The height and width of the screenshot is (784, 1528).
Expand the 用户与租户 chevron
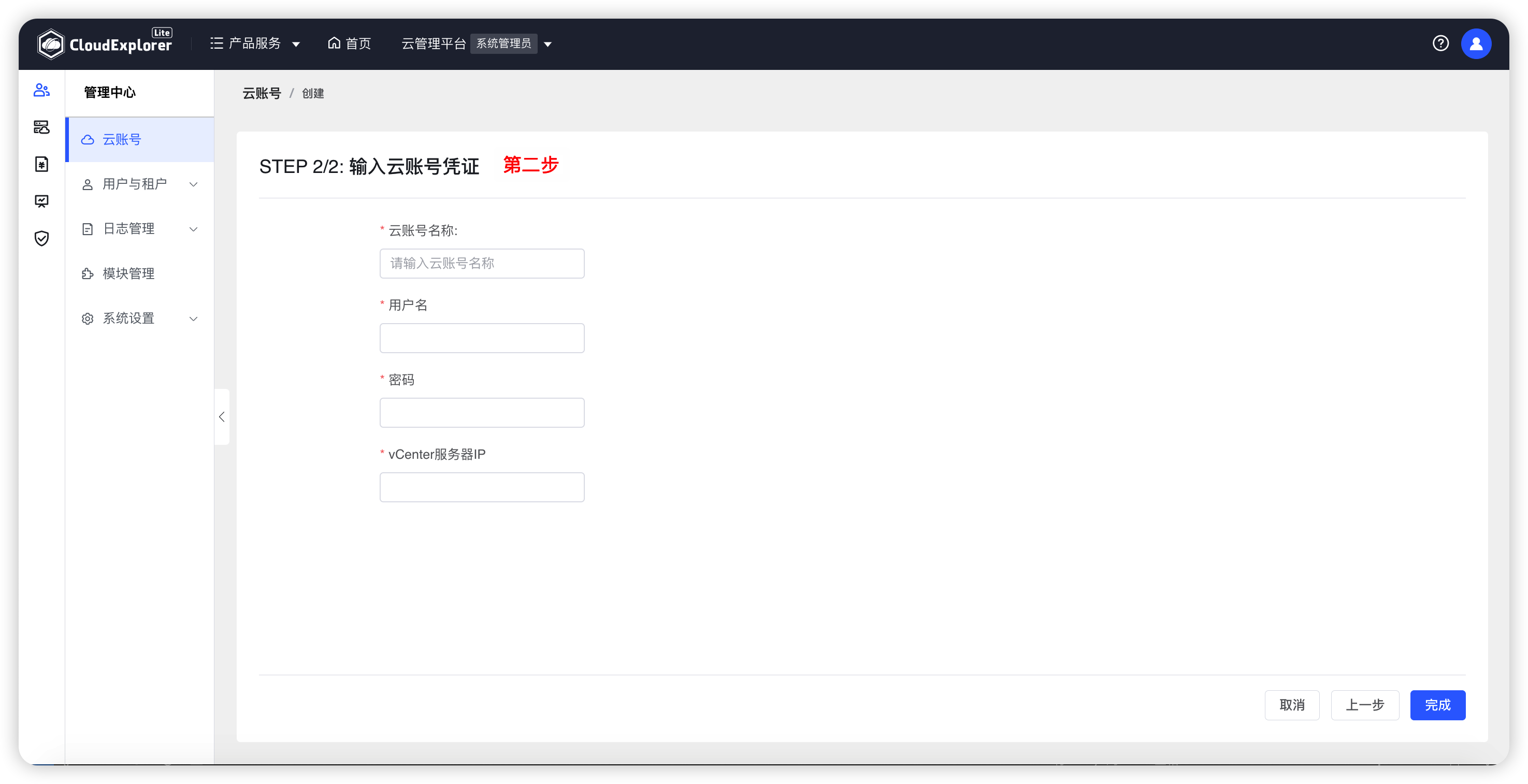tap(193, 184)
